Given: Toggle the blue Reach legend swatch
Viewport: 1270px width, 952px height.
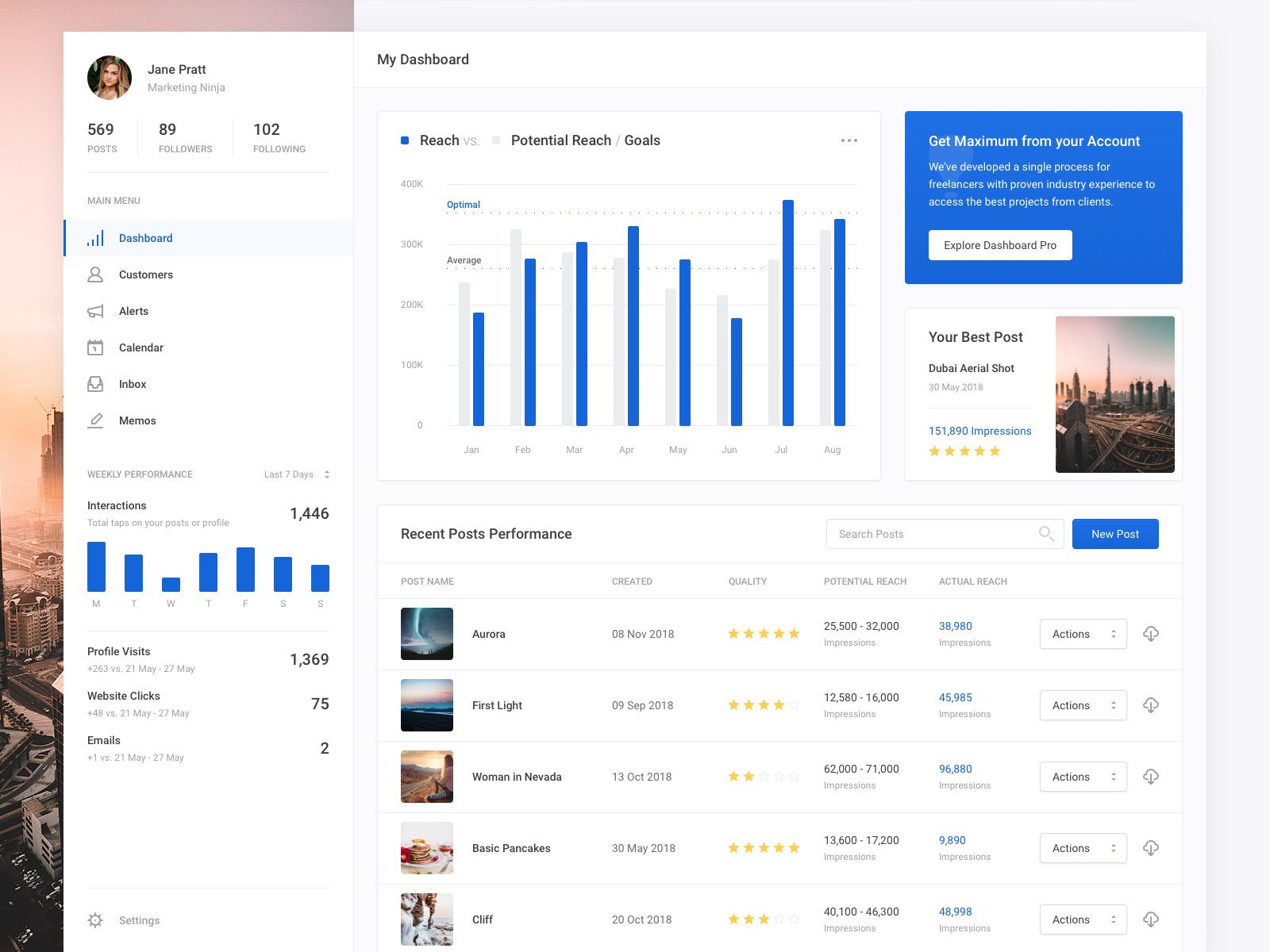Looking at the screenshot, I should pyautogui.click(x=406, y=140).
